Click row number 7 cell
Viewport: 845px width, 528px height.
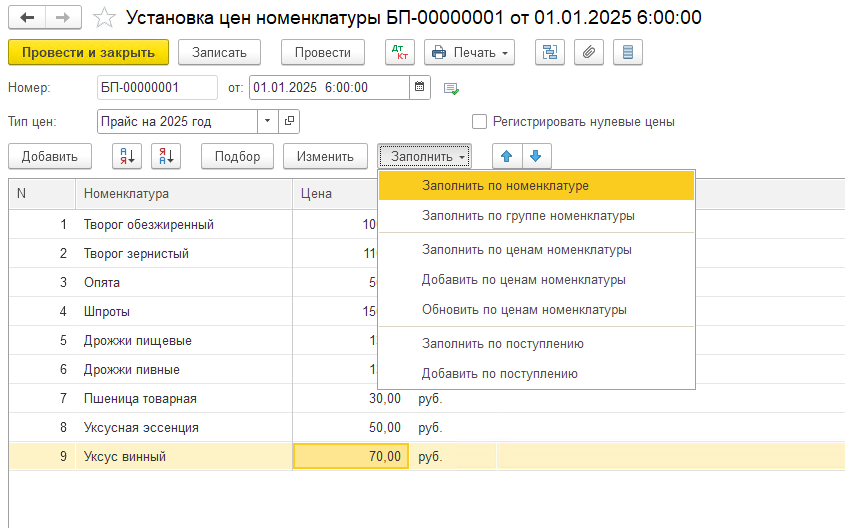pos(42,399)
